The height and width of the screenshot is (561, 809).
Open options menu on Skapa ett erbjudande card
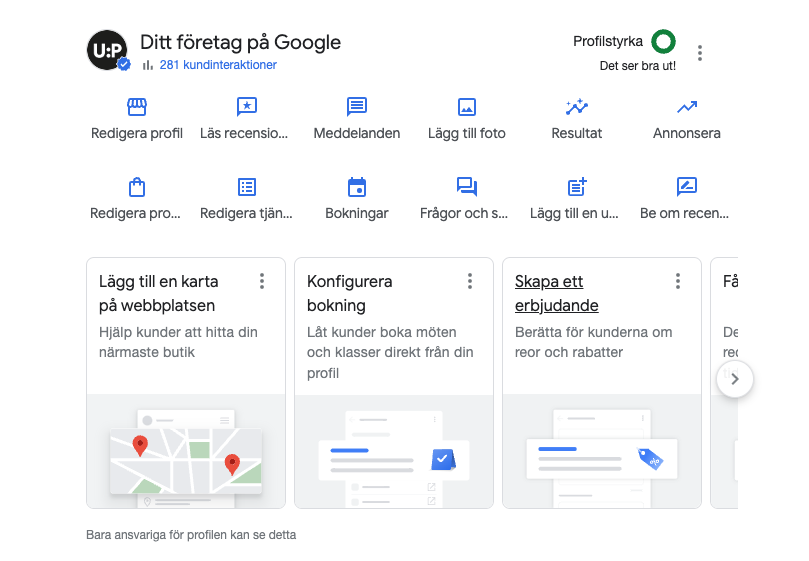[x=678, y=281]
